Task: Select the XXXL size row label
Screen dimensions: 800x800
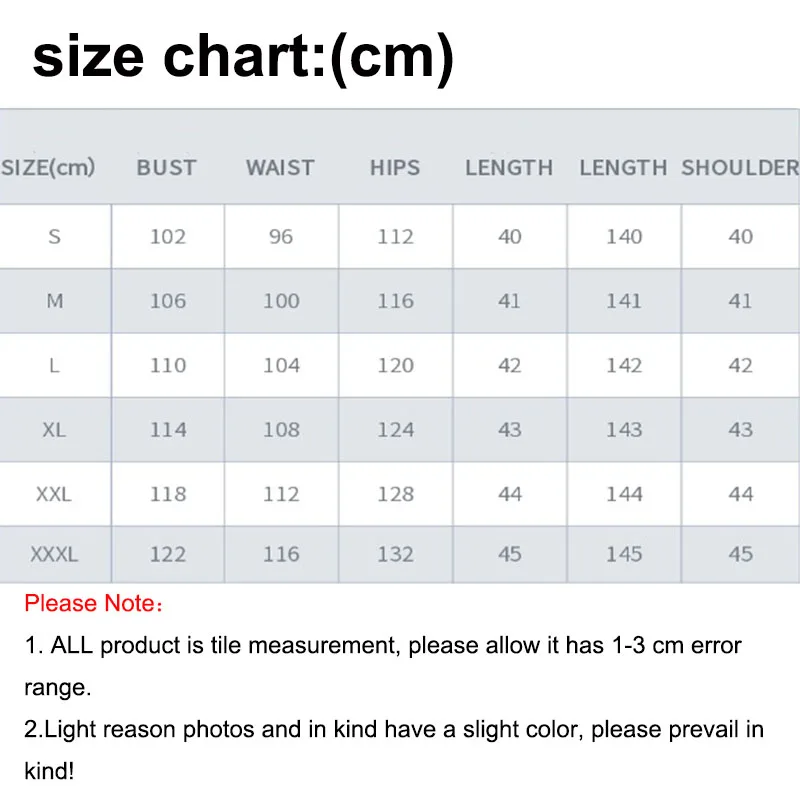Action: point(54,554)
